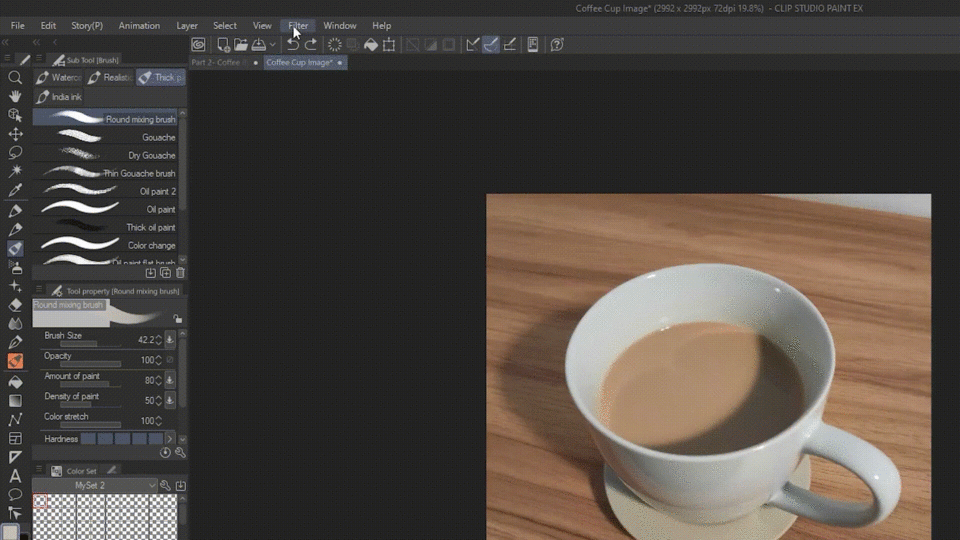Select the Fill bucket tool
Screen dimensions: 960x540
(x=15, y=381)
